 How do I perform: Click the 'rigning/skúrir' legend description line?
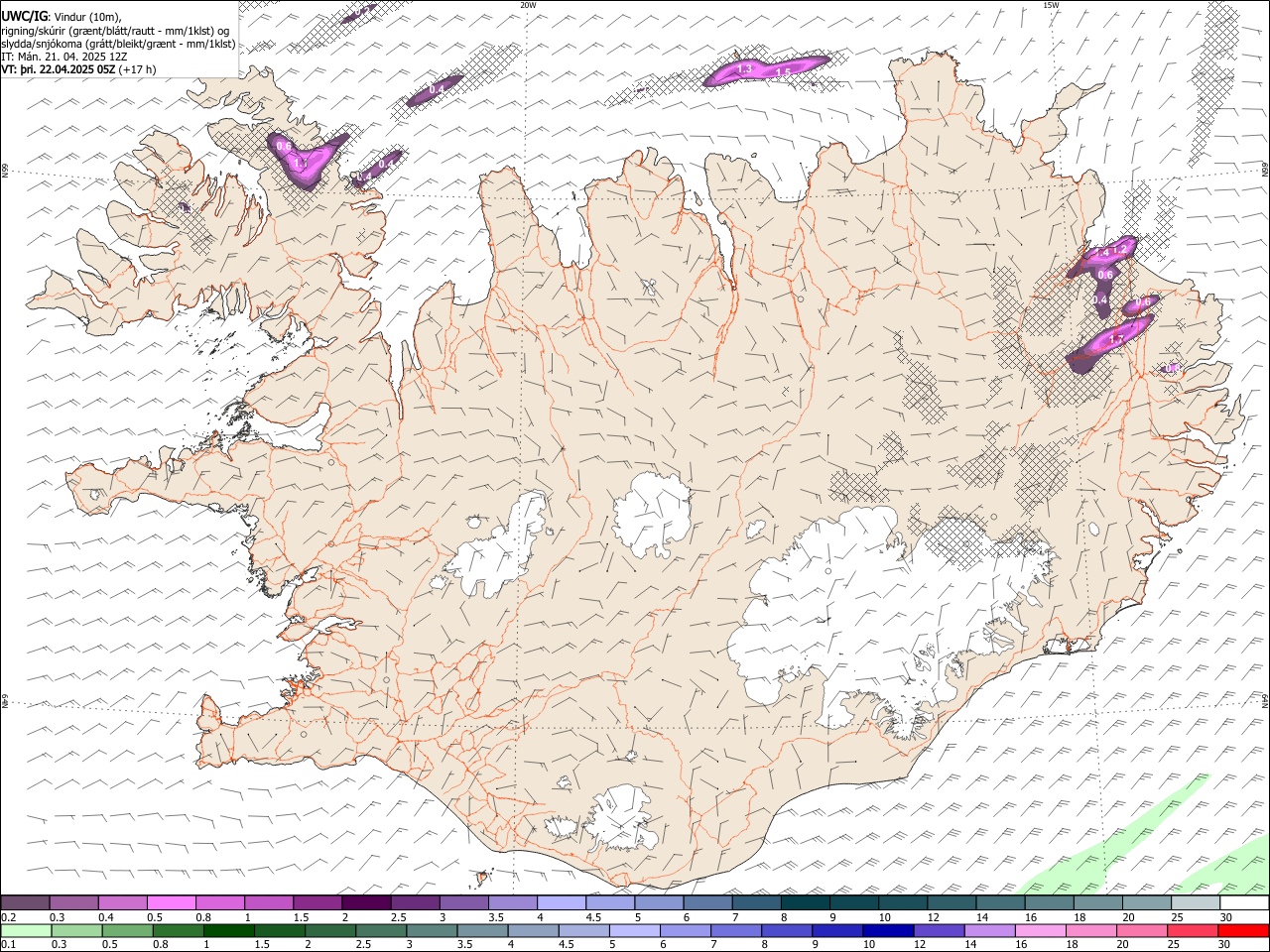coord(115,31)
